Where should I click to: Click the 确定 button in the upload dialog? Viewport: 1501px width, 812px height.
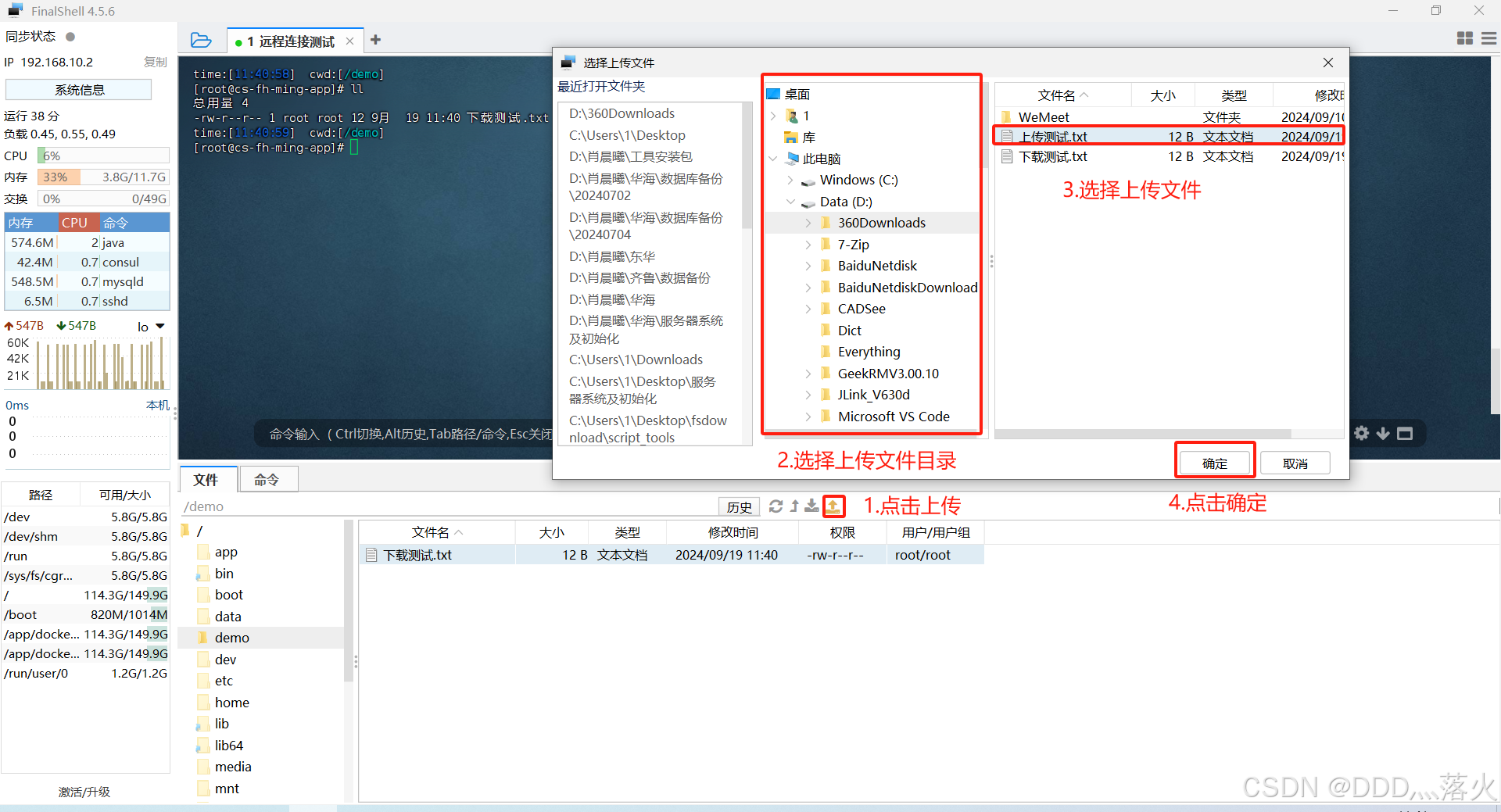click(x=1214, y=462)
